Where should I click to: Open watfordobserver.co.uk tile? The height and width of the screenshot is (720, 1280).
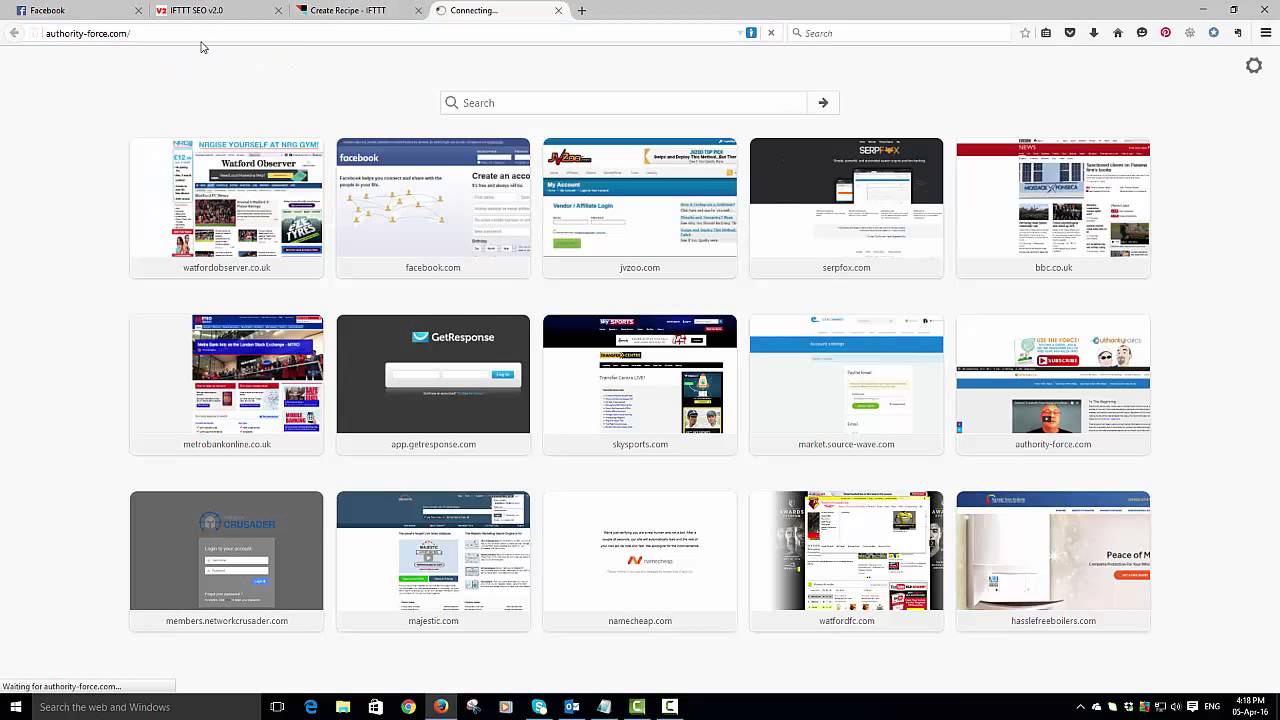point(227,208)
